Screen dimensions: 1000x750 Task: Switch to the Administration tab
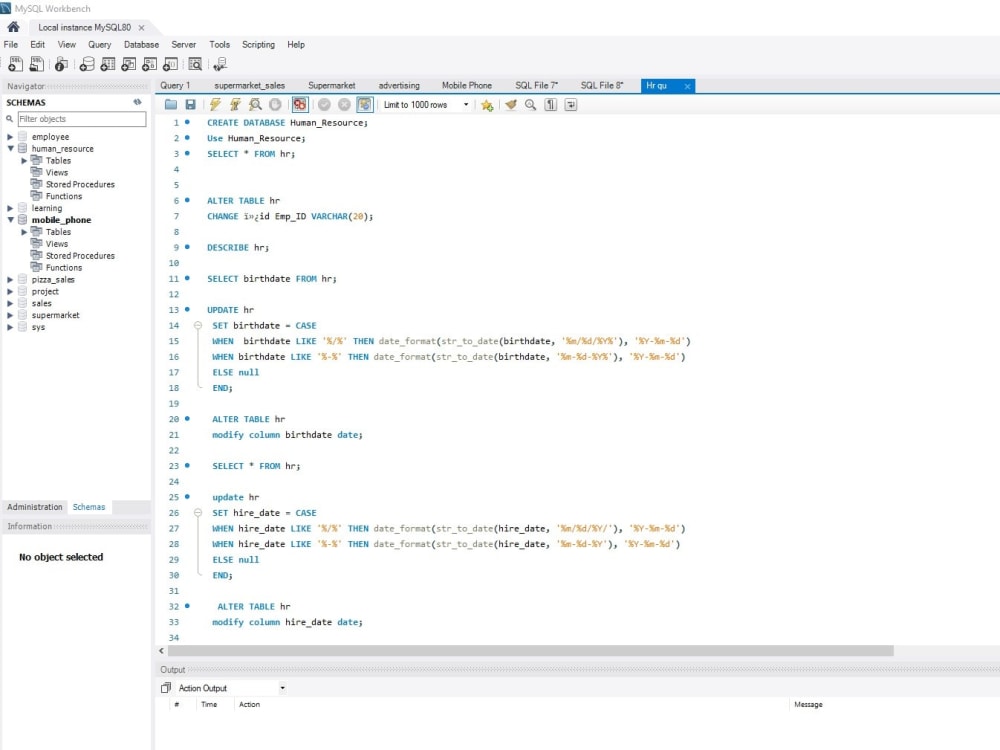pyautogui.click(x=34, y=507)
